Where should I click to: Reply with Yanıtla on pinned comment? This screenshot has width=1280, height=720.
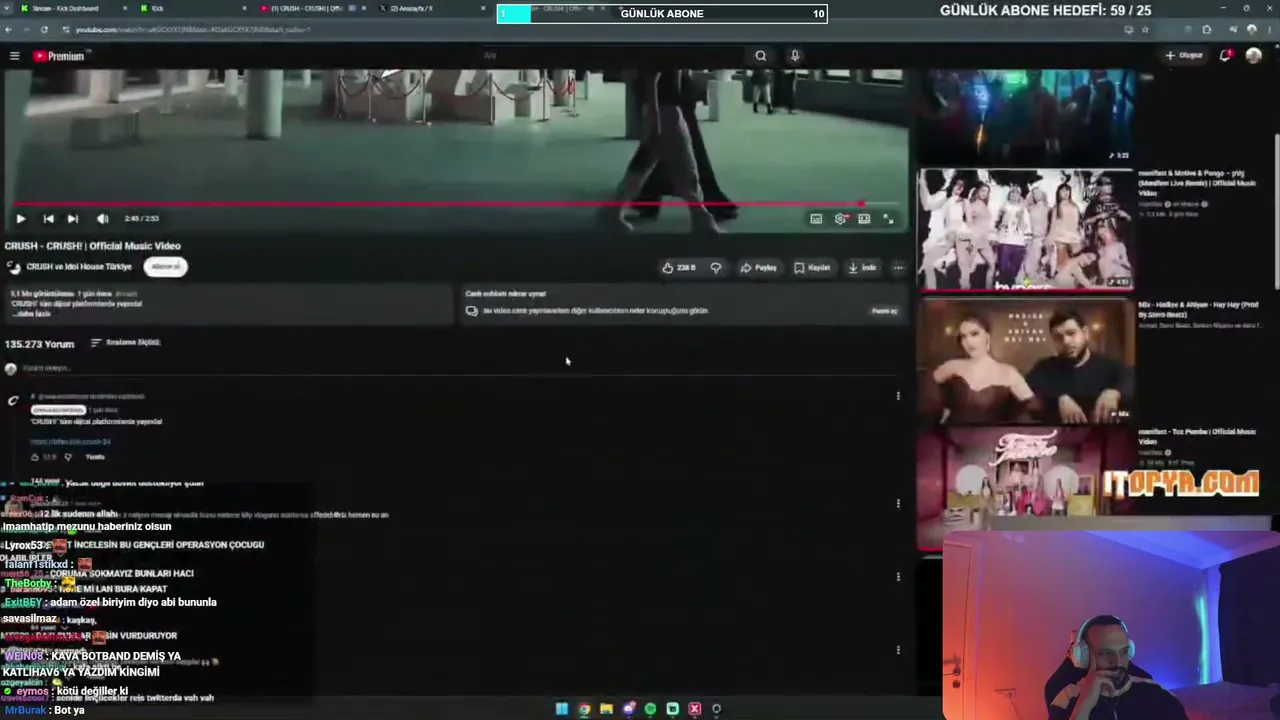pos(95,457)
